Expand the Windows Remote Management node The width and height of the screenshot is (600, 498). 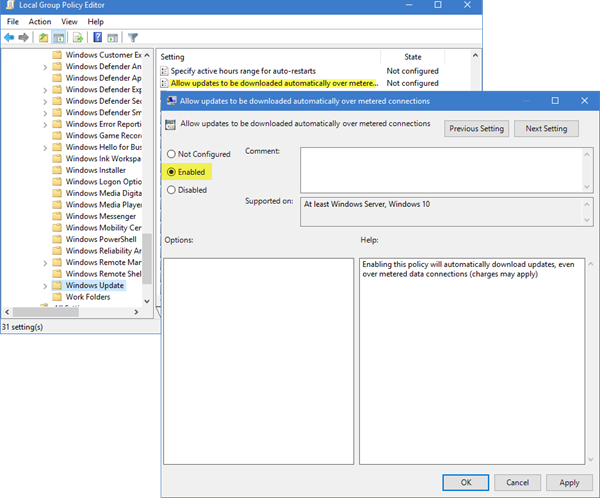(x=45, y=263)
